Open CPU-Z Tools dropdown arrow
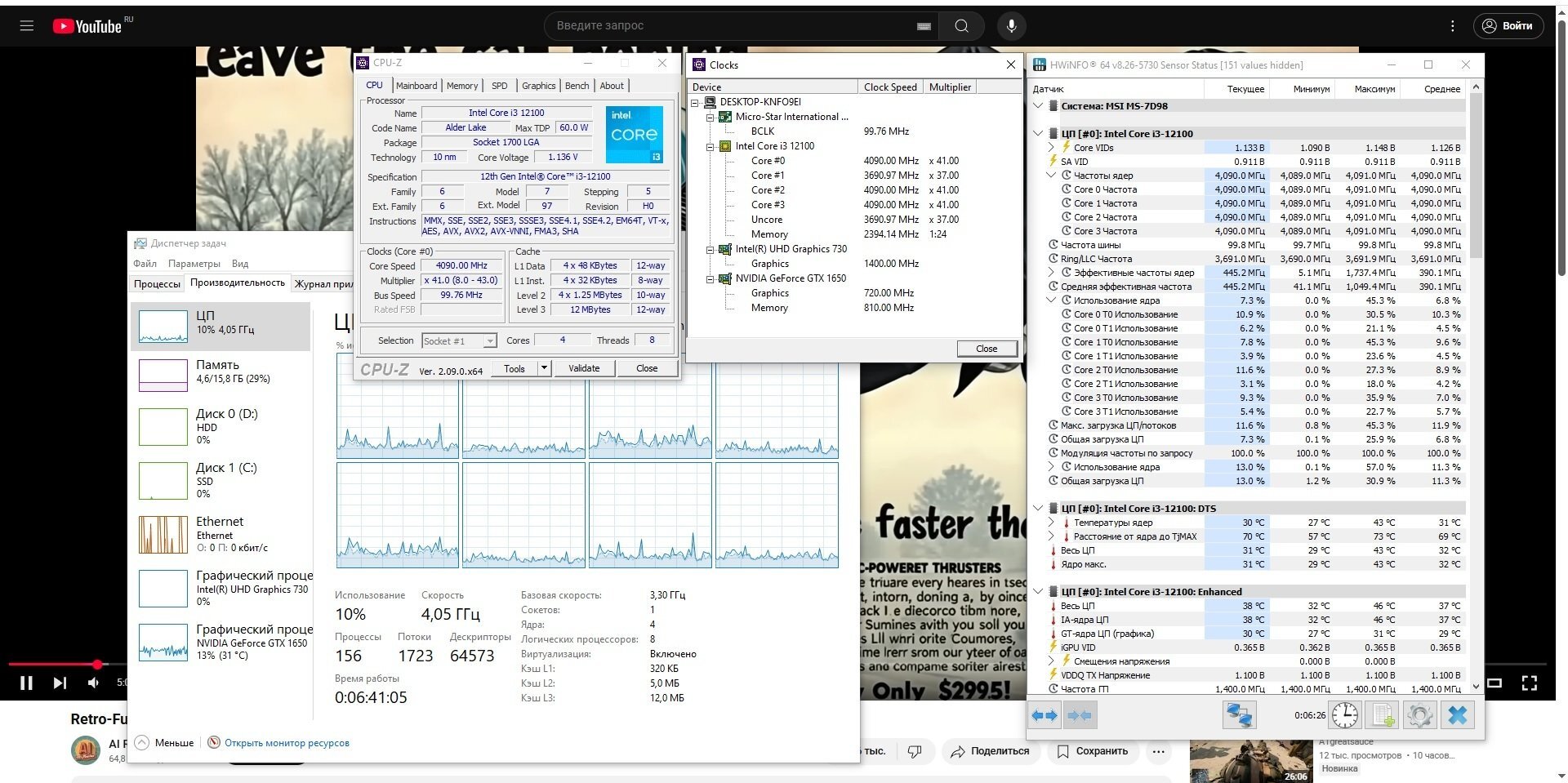1568x783 pixels. coord(544,368)
